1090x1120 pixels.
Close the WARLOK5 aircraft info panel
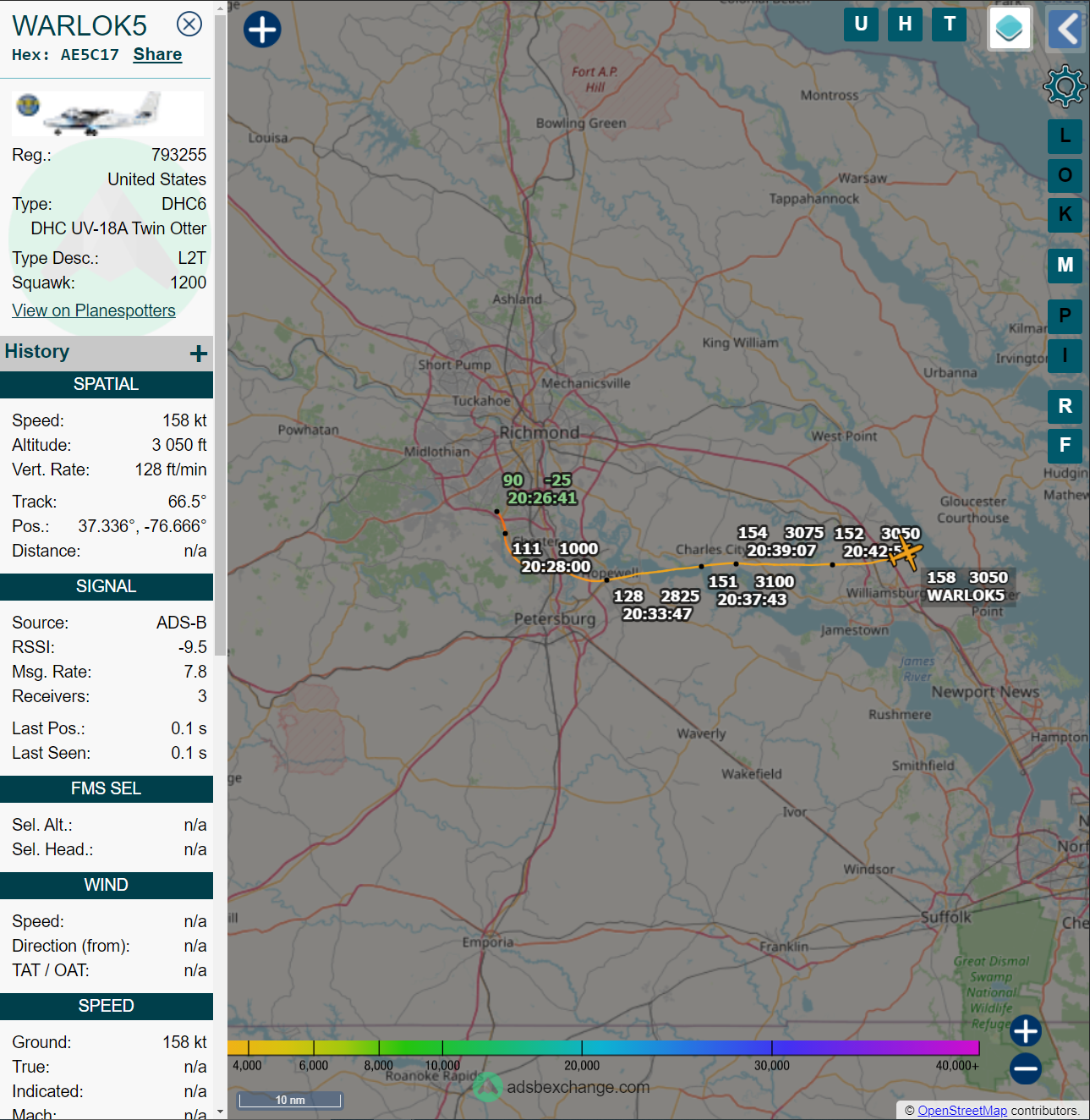coord(189,24)
